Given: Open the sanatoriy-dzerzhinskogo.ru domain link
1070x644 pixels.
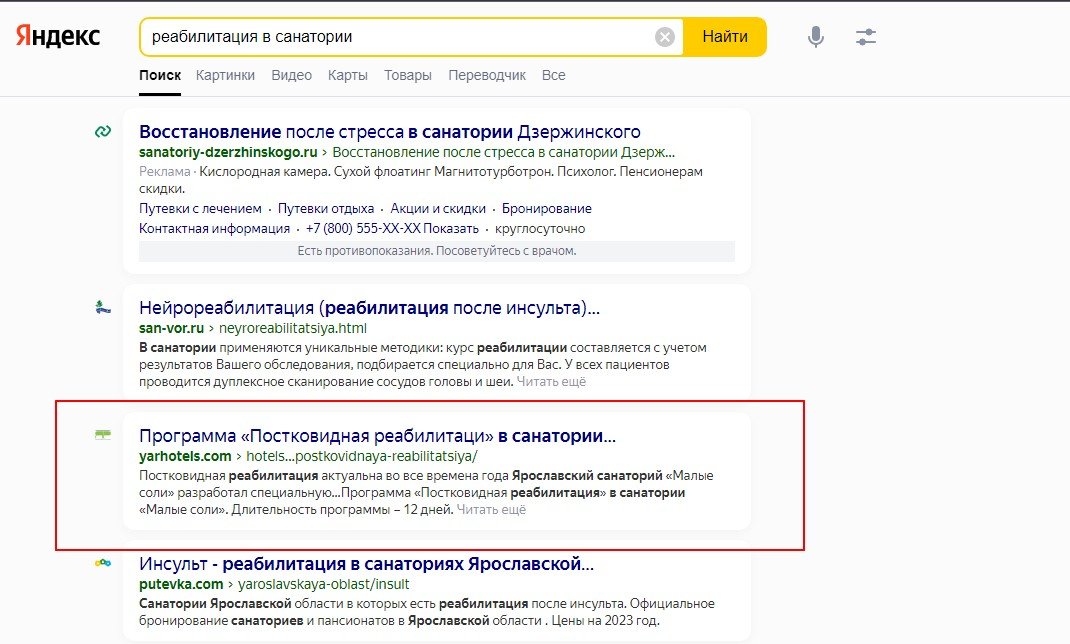Looking at the screenshot, I should [x=228, y=152].
